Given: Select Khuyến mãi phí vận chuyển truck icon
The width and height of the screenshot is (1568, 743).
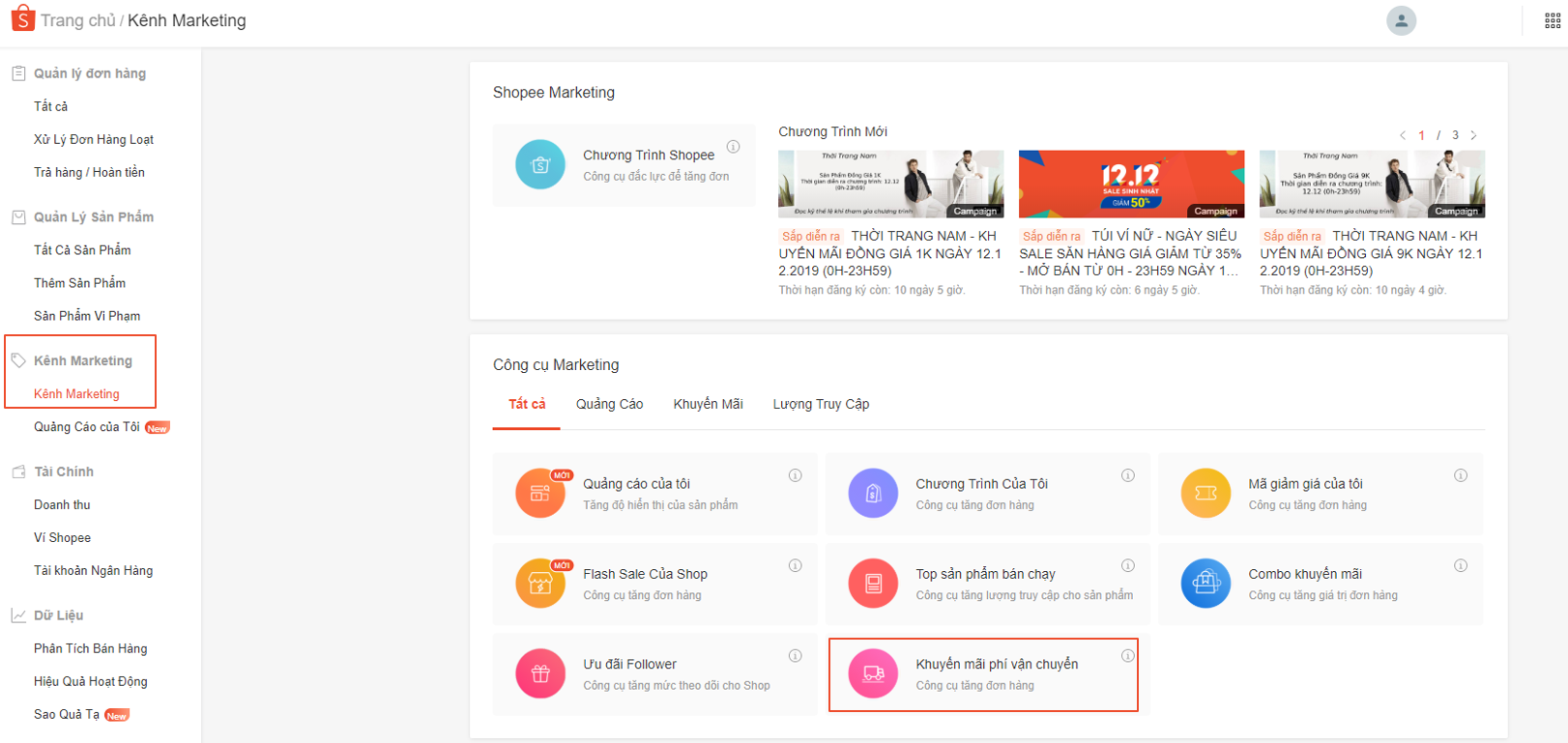Looking at the screenshot, I should coord(873,673).
